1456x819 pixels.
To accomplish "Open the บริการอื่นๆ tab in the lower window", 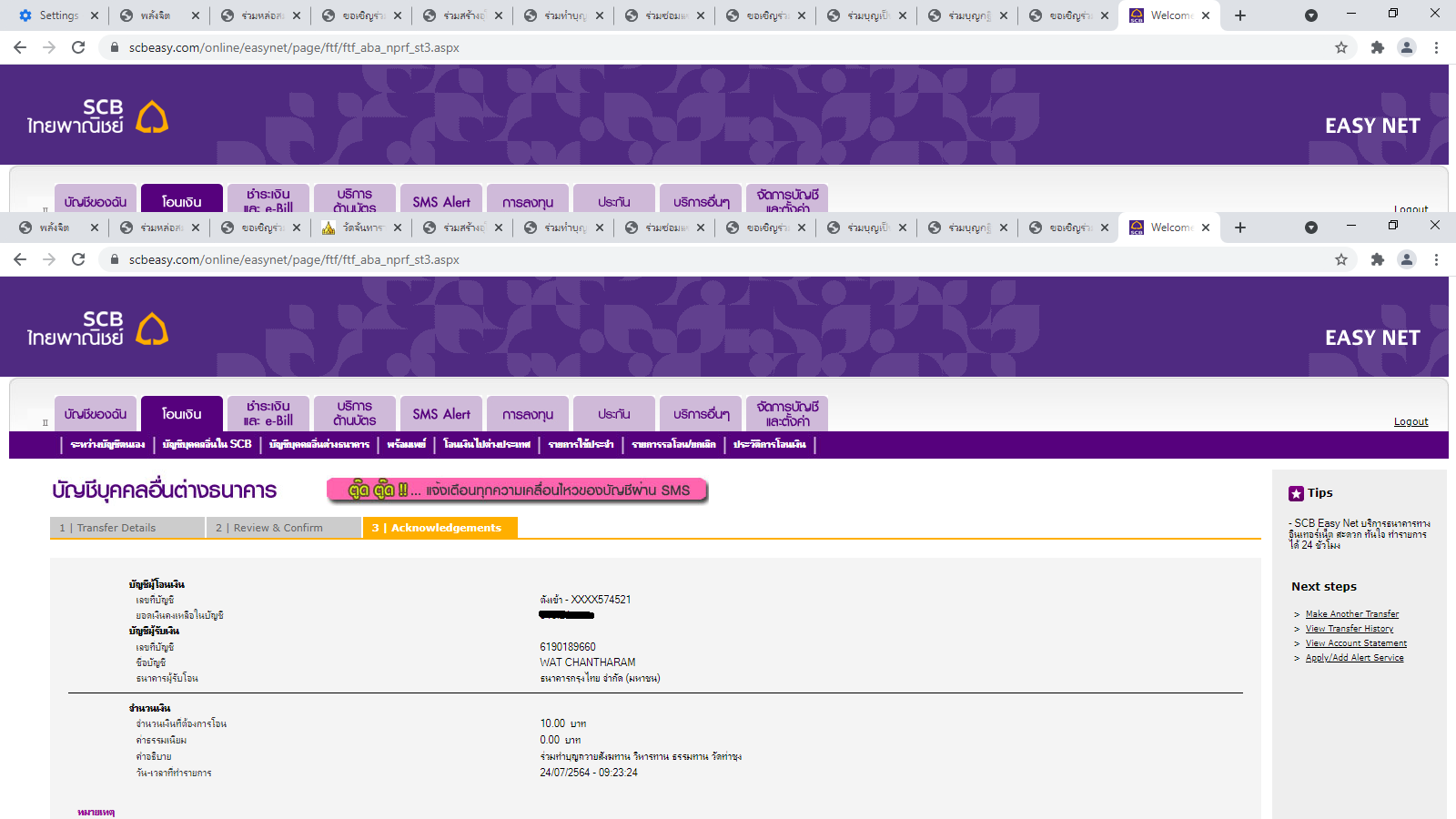I will point(701,414).
